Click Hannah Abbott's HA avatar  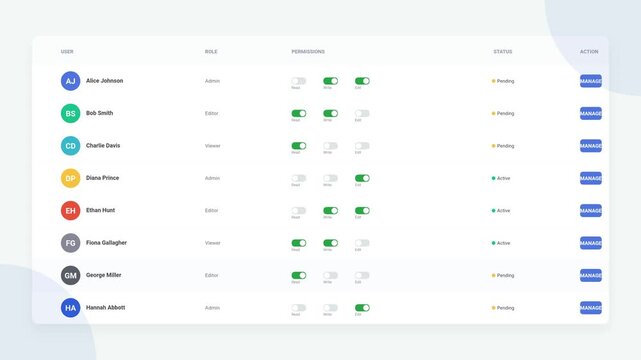click(70, 308)
